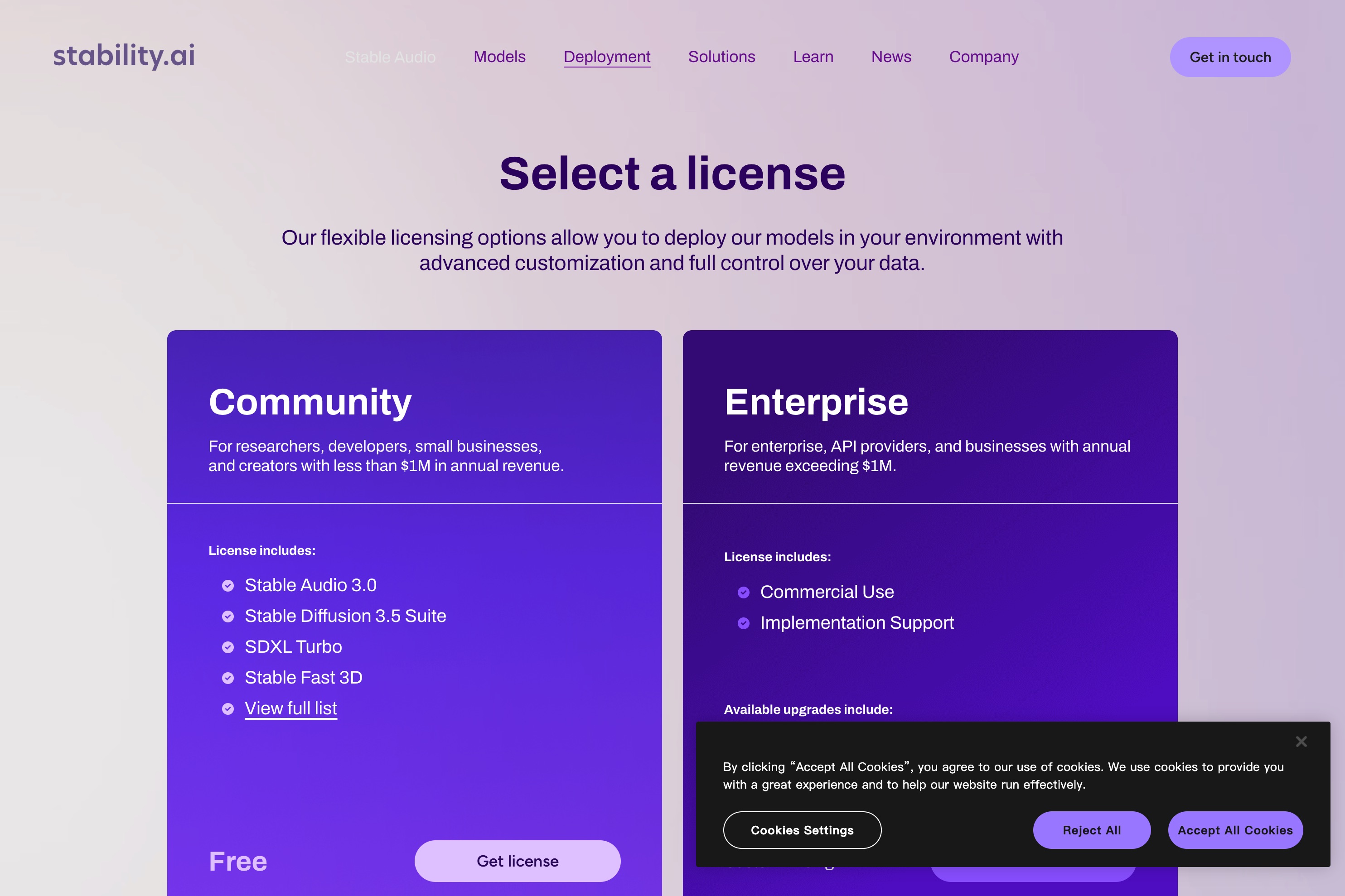
Task: Click the checkmark beside Stable Diffusion 3.5 Suite
Action: (x=228, y=617)
